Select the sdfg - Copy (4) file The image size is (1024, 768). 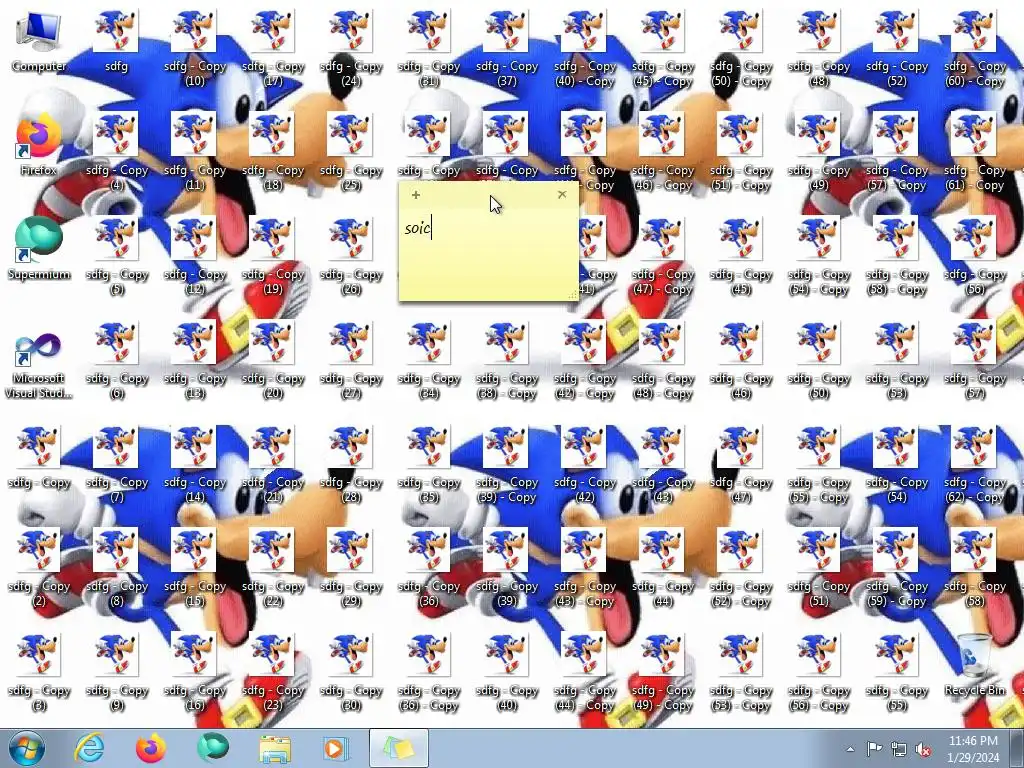[x=116, y=152]
